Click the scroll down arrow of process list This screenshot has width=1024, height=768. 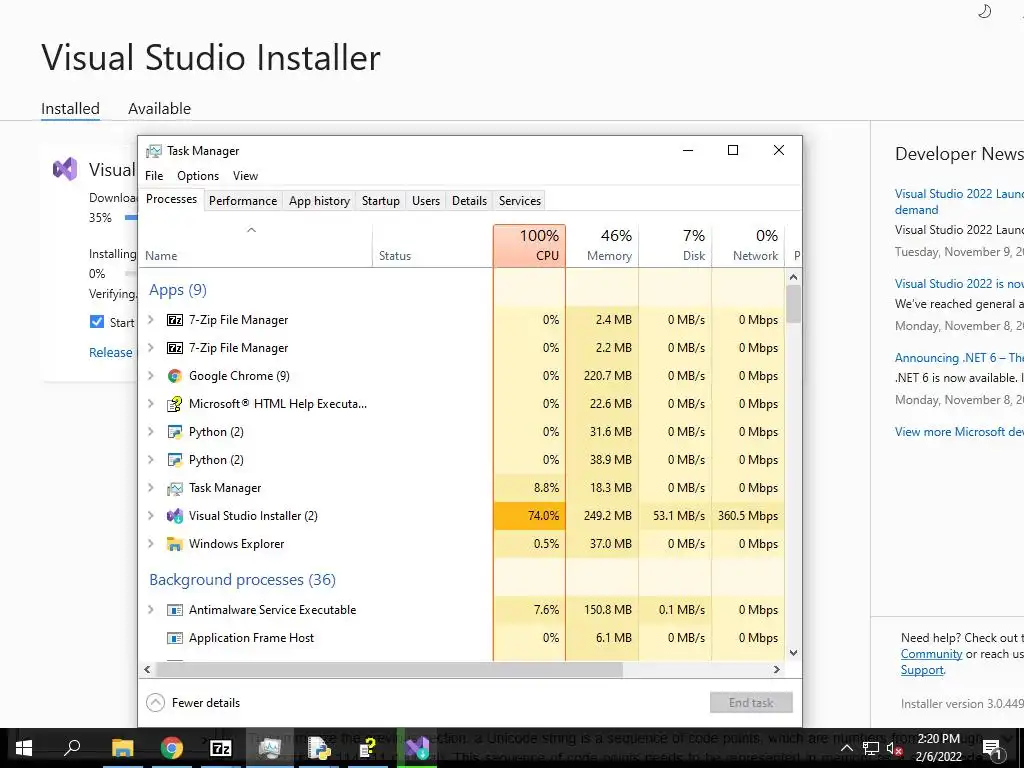click(x=793, y=652)
